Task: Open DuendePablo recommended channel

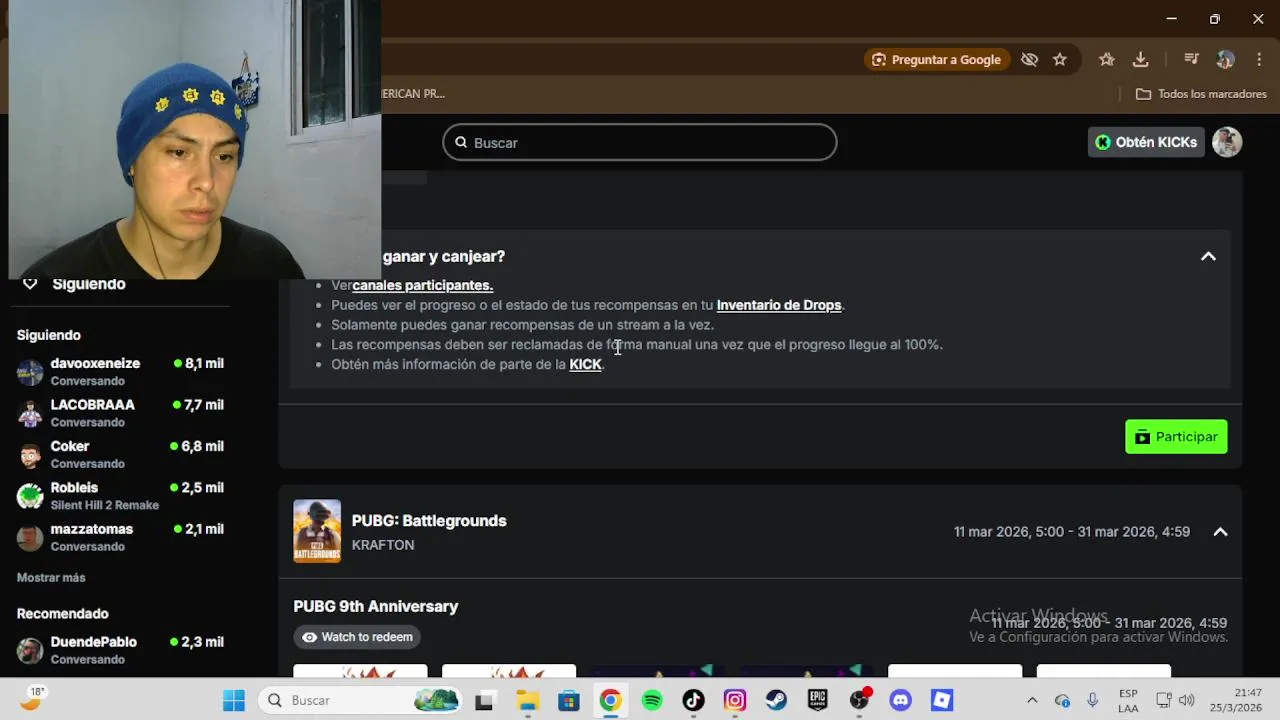Action: pyautogui.click(x=120, y=650)
